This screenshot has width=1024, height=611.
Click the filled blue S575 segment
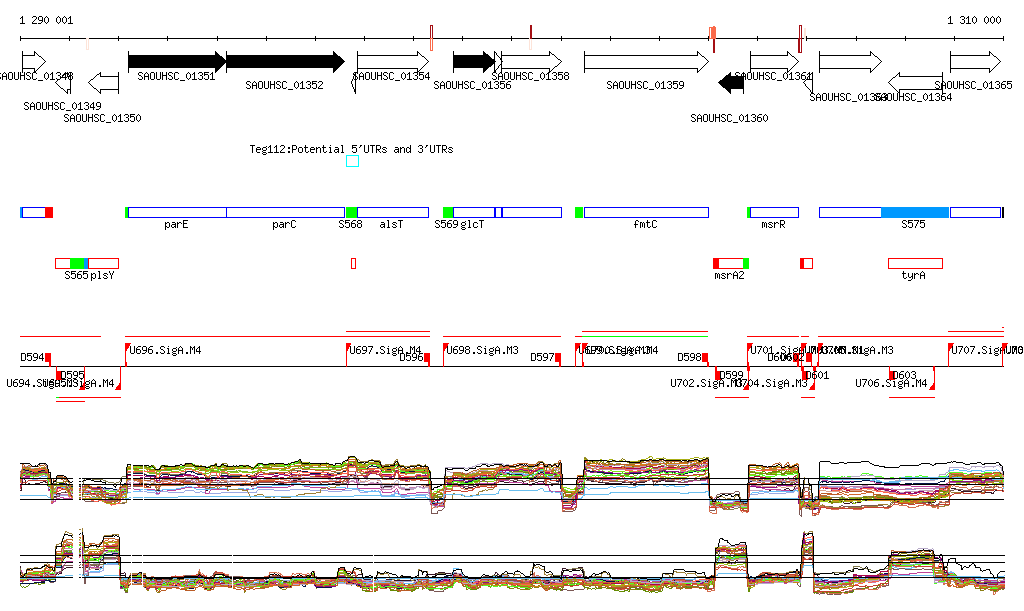915,212
